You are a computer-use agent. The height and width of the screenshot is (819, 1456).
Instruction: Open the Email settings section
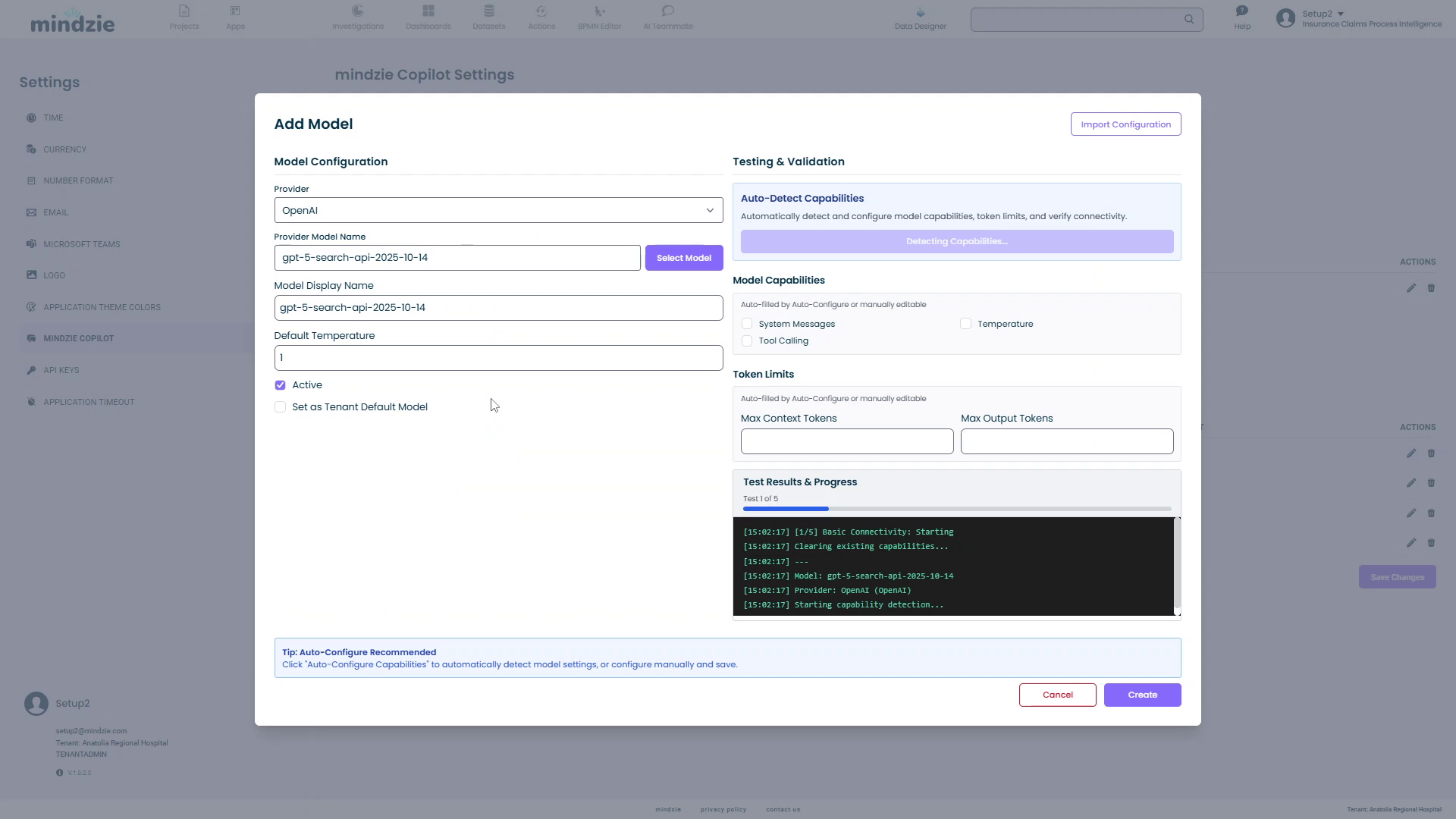click(x=55, y=213)
